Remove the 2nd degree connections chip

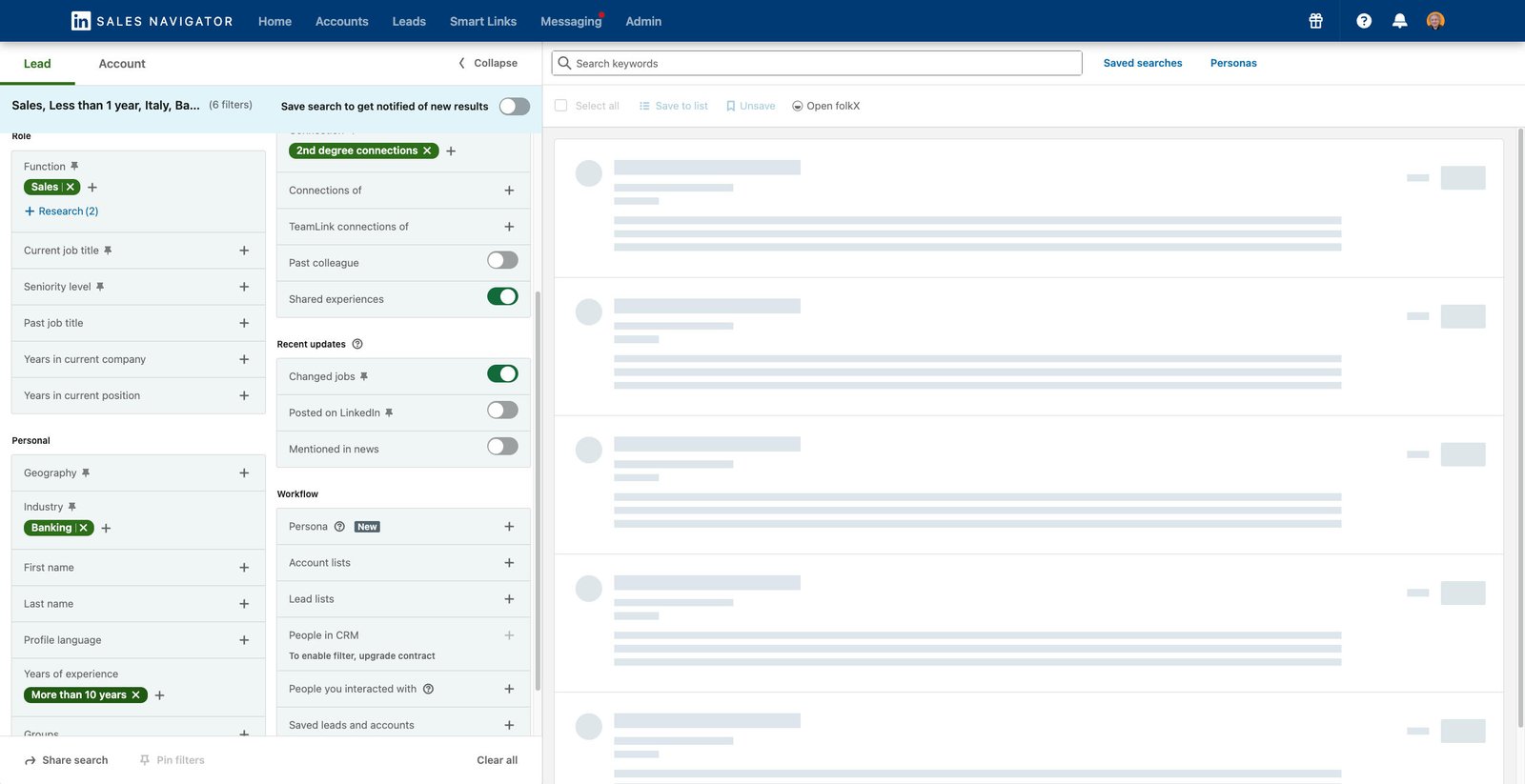[x=427, y=151]
